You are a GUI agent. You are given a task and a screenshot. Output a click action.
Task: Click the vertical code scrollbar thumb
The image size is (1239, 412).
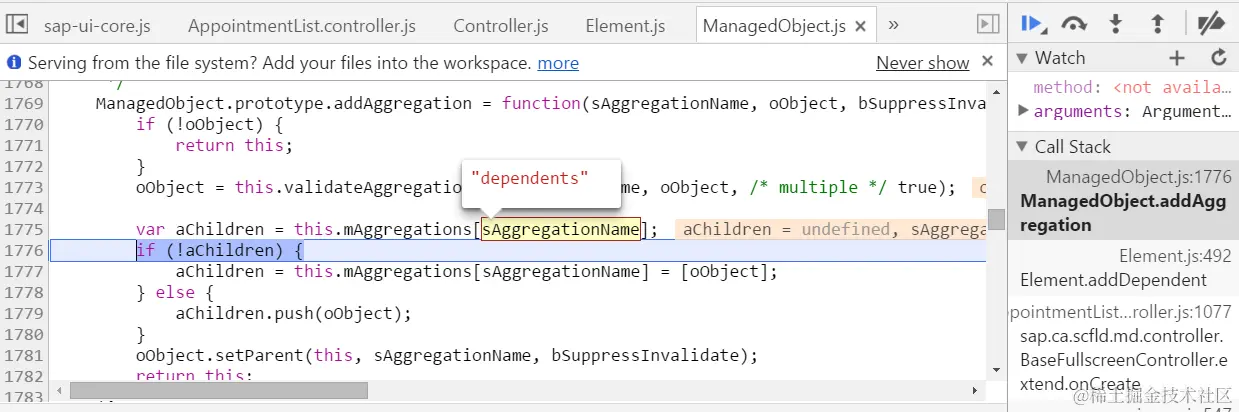(996, 219)
